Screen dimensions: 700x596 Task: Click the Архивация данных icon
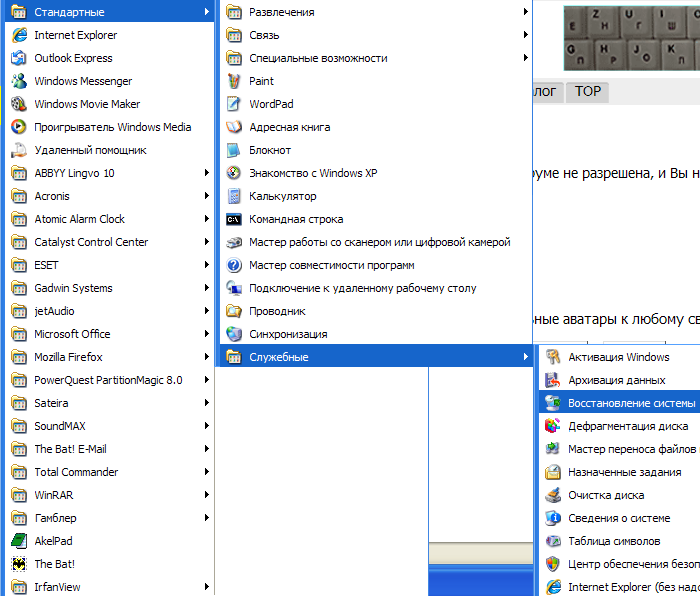pos(553,380)
